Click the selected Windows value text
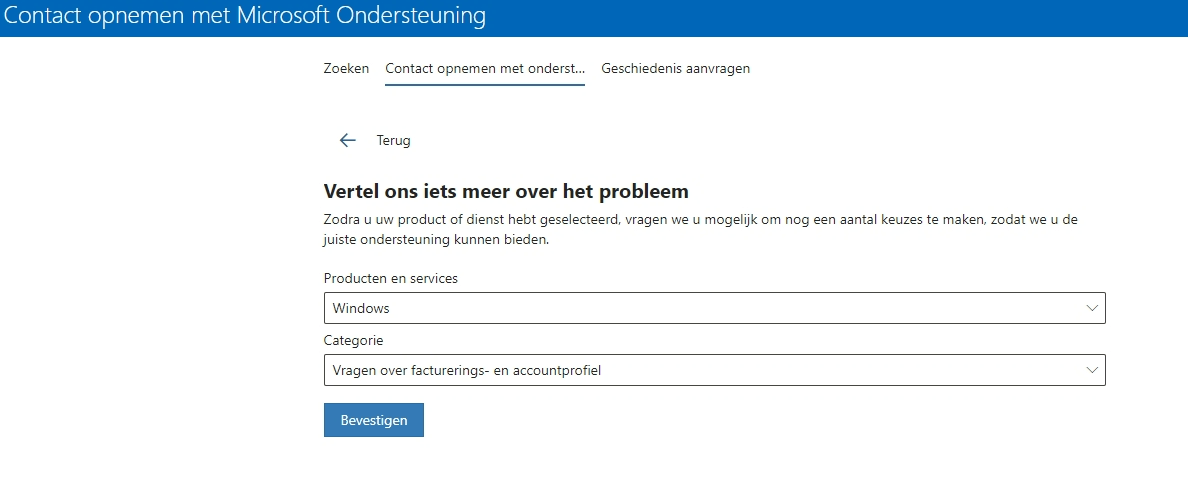The height and width of the screenshot is (485, 1188). pos(361,308)
